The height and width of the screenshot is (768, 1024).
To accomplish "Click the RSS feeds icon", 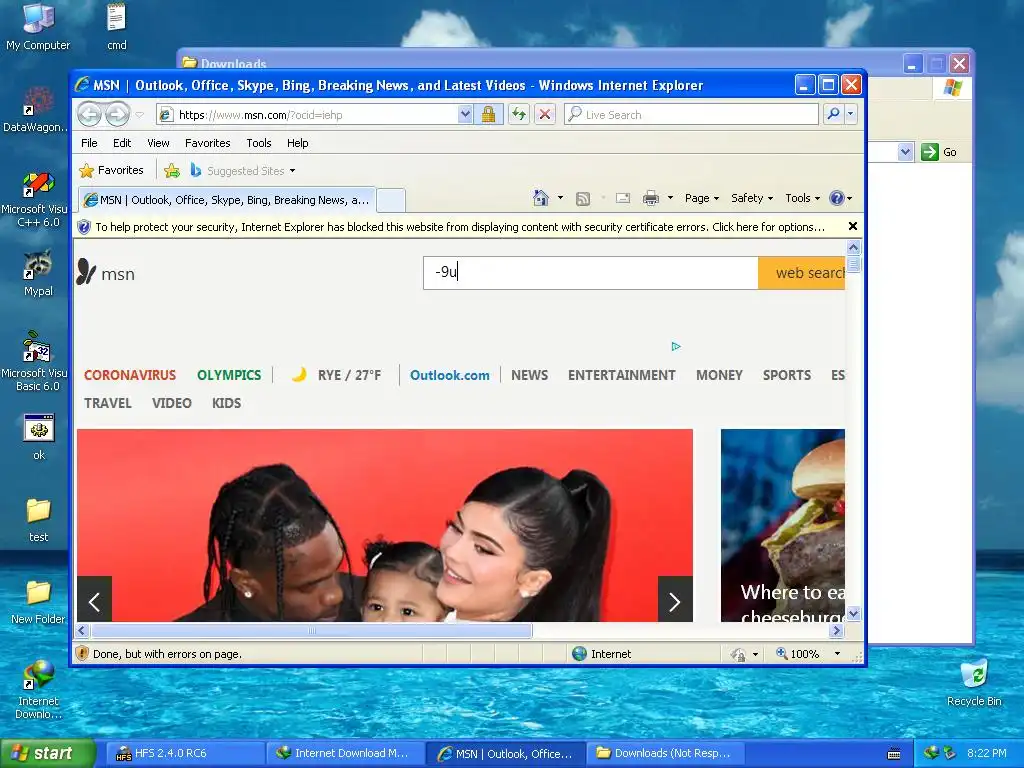I will pyautogui.click(x=583, y=199).
